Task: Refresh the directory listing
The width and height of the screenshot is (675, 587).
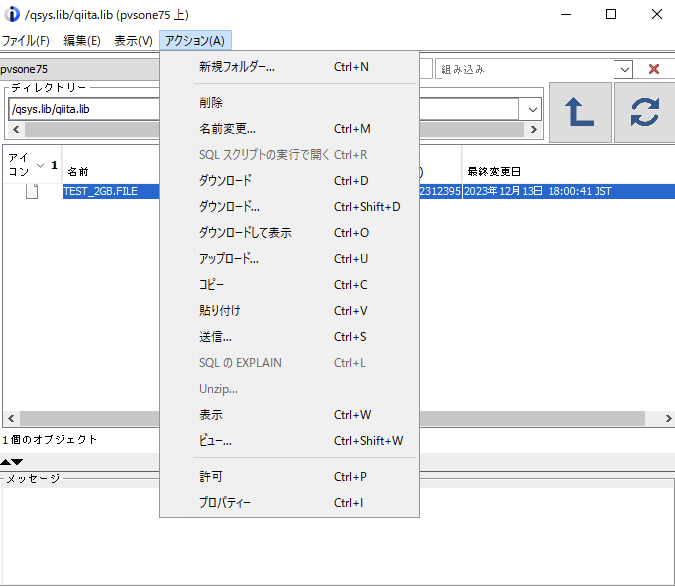Action: click(x=644, y=112)
